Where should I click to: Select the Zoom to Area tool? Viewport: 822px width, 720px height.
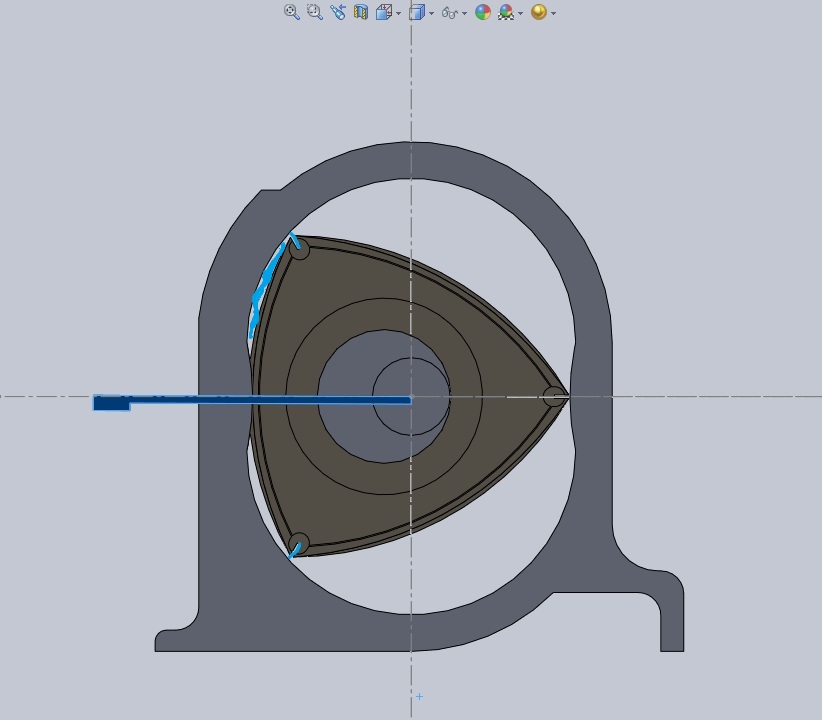[x=314, y=12]
